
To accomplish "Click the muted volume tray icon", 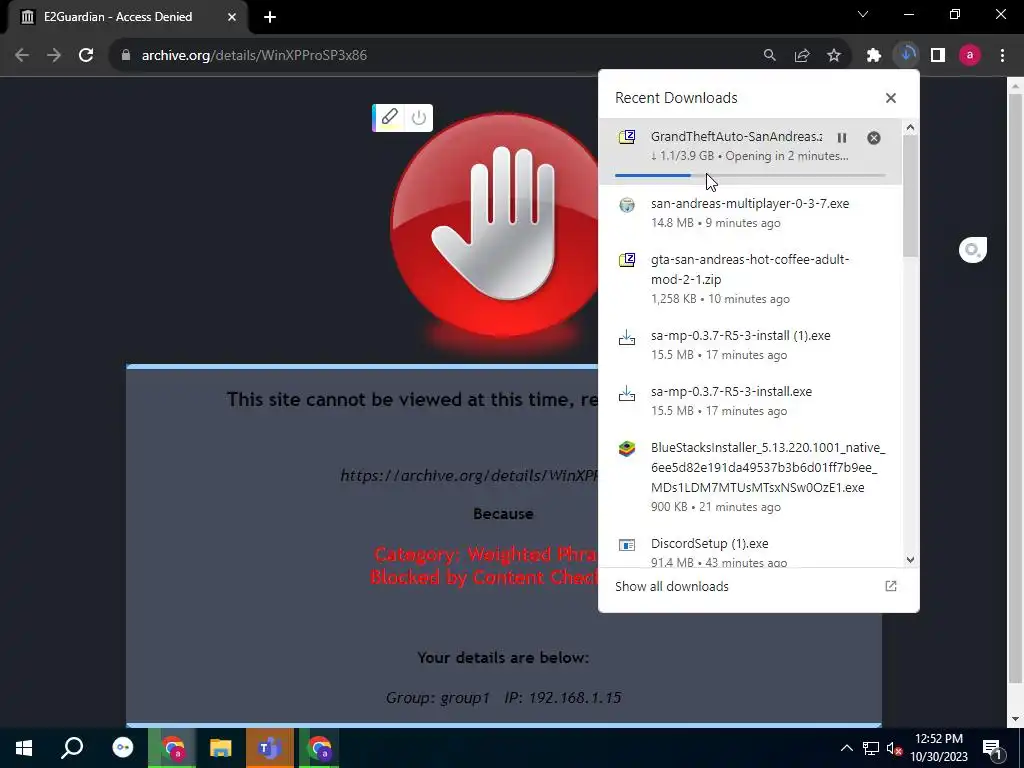I will [893, 748].
